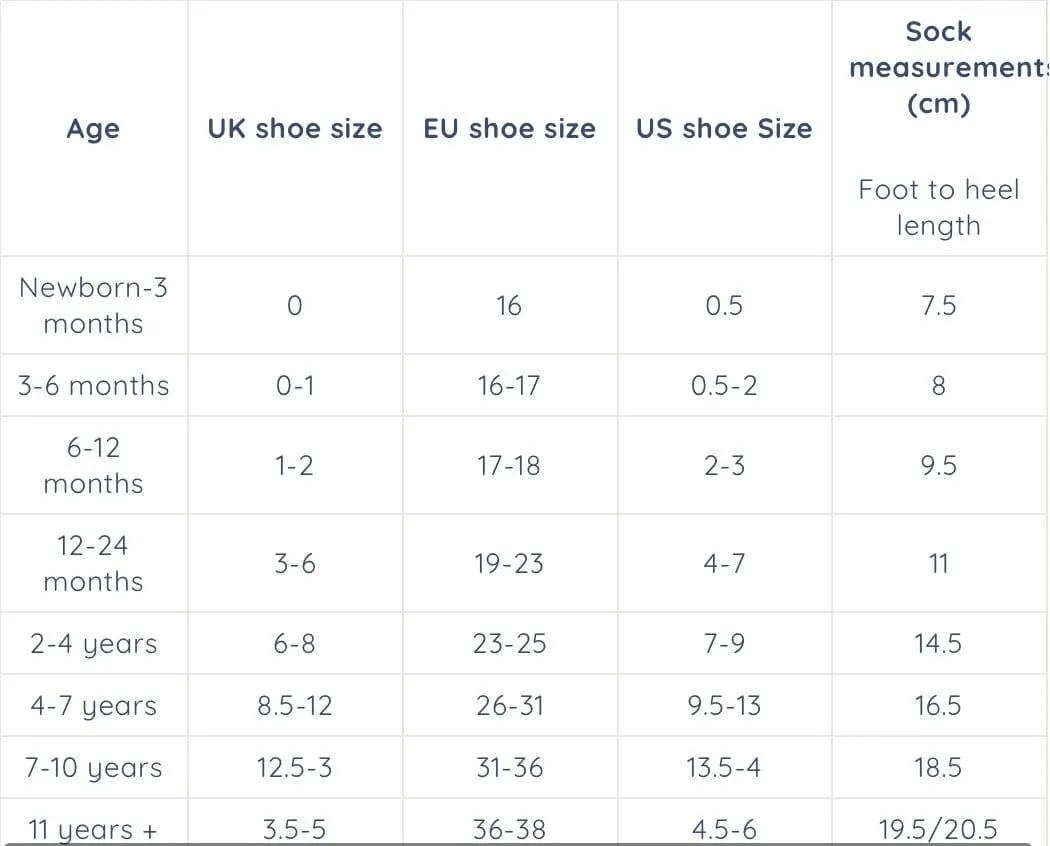Click the 2-4 years age cell

(93, 644)
